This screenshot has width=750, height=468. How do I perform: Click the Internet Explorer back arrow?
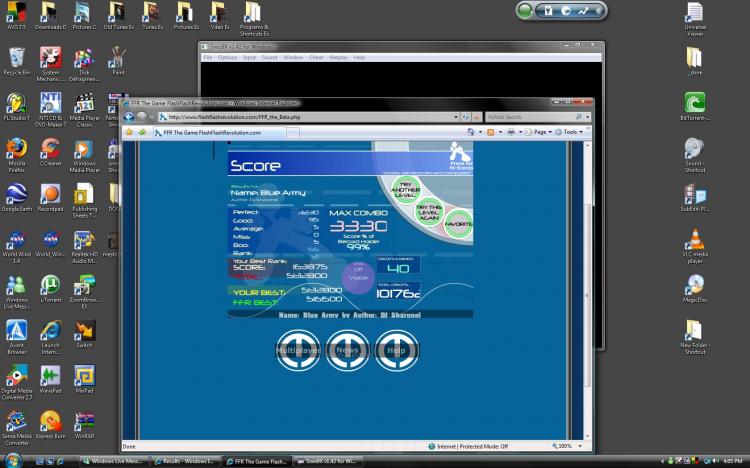pyautogui.click(x=130, y=116)
